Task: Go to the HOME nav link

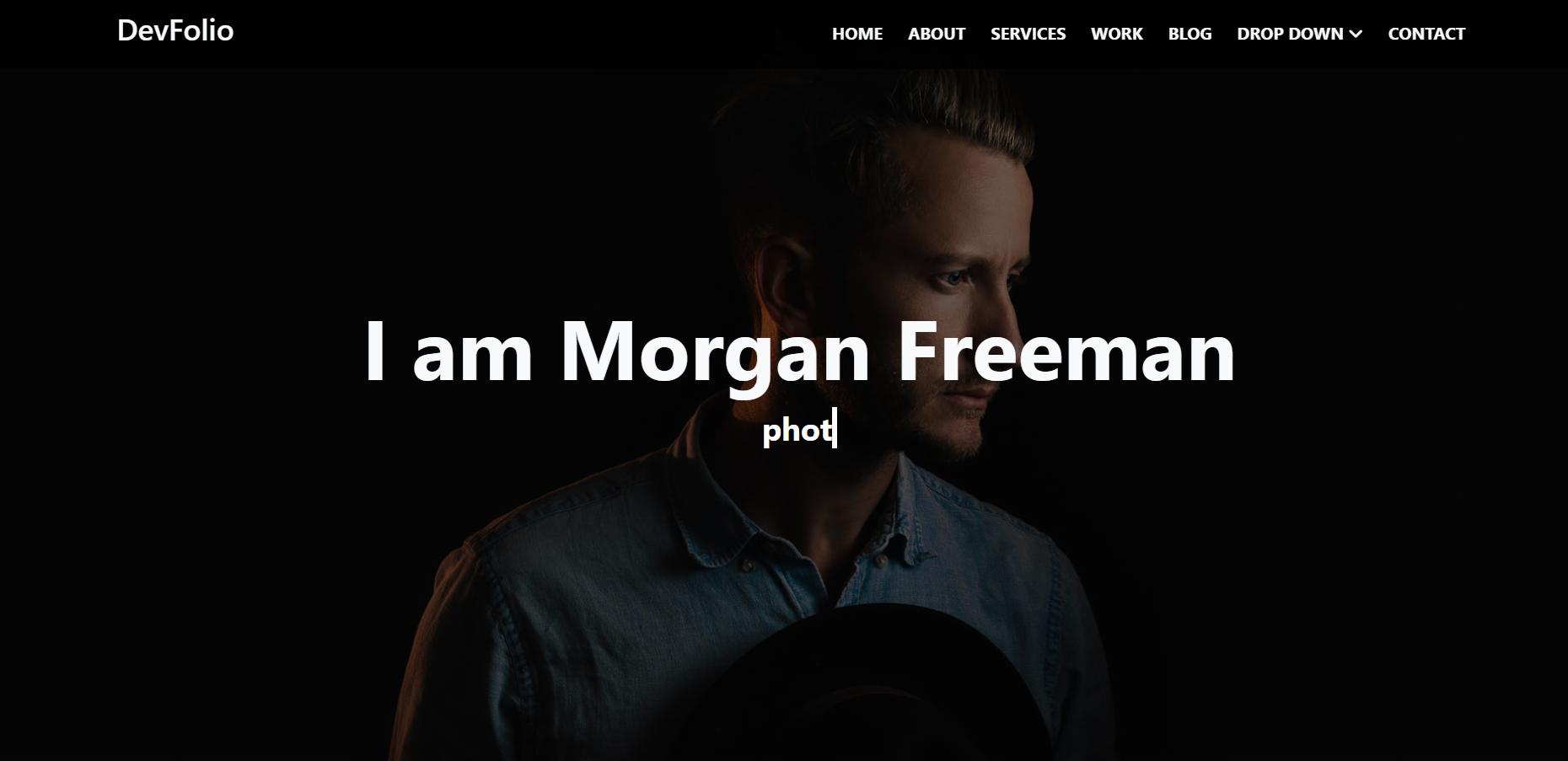Action: point(857,34)
